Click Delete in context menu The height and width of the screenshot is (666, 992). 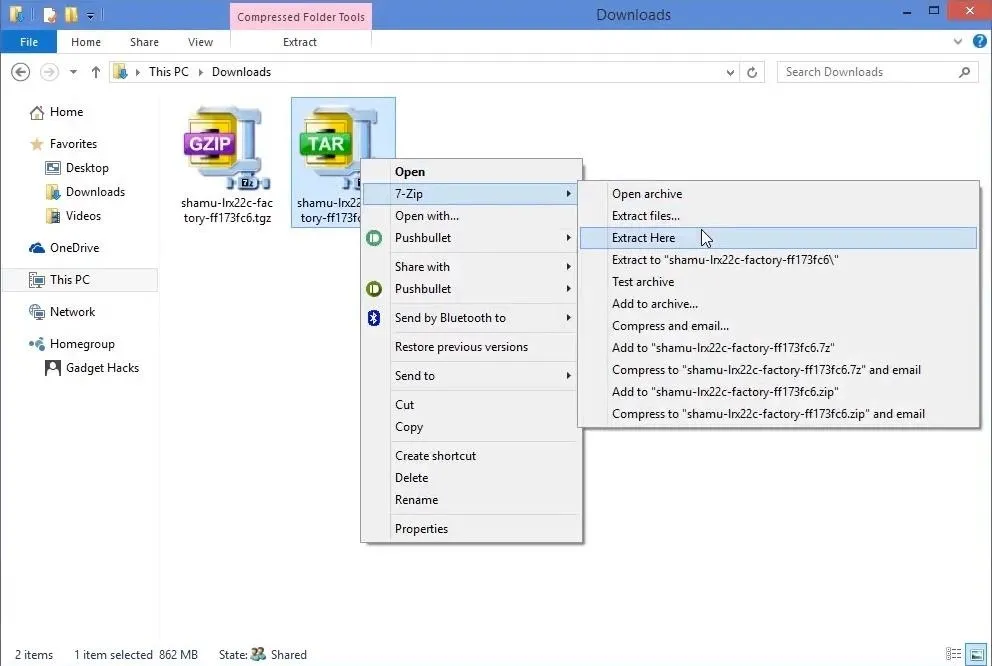471,478
